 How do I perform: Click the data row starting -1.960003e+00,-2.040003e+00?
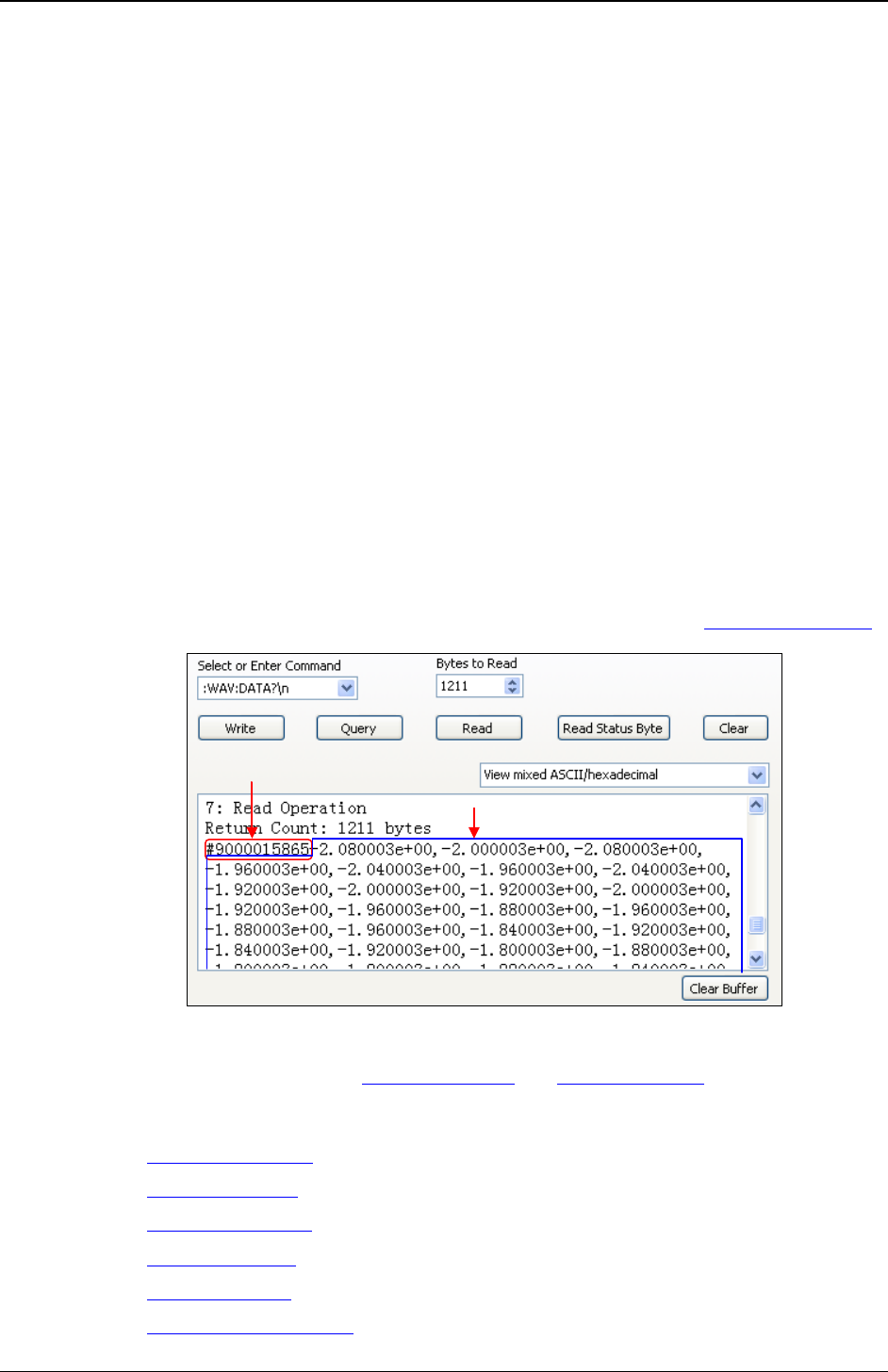[x=469, y=869]
